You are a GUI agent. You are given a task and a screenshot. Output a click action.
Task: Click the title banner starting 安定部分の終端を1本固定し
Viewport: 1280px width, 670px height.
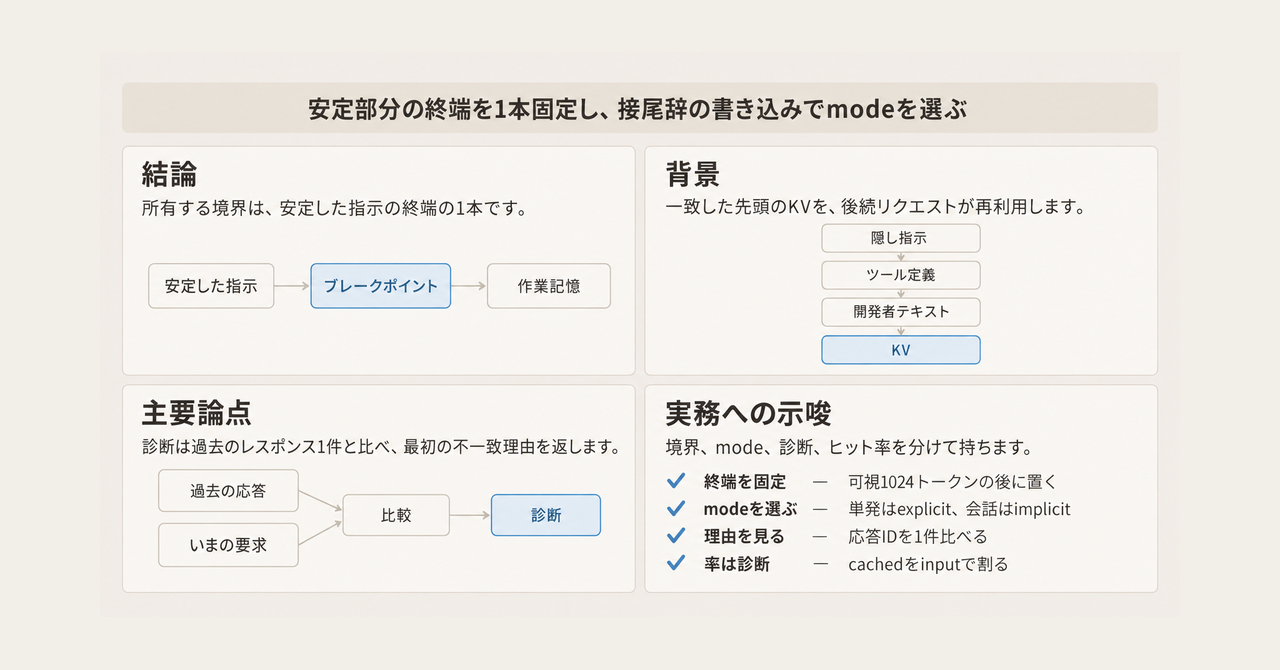[640, 108]
